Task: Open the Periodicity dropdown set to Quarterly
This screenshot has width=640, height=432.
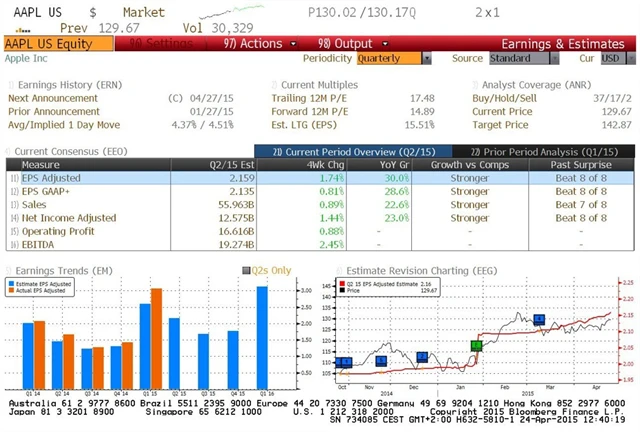Action: (389, 58)
